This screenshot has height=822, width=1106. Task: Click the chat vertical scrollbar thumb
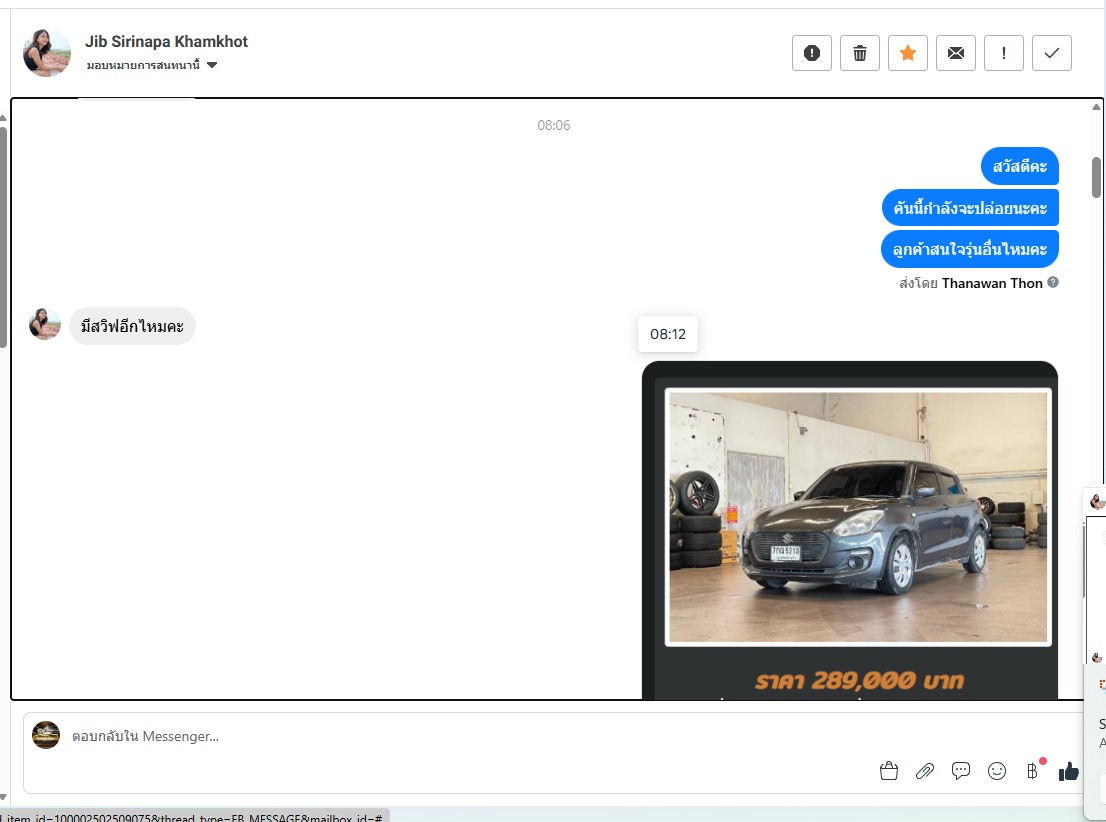click(1096, 177)
